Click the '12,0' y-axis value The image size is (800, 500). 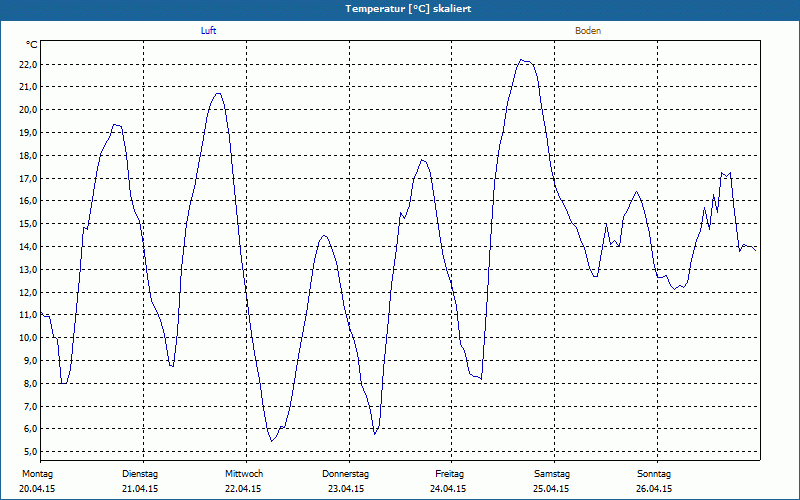coord(28,292)
